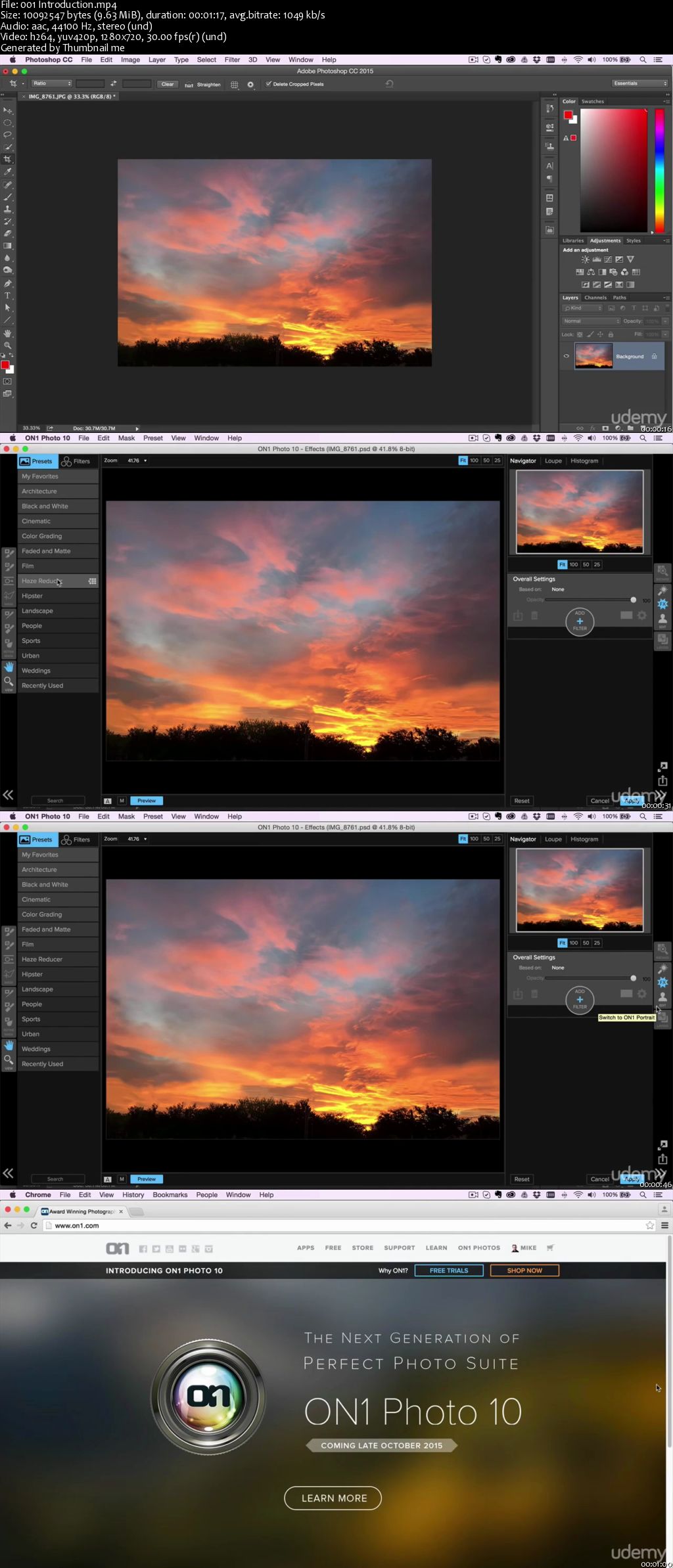673x1568 pixels.
Task: Expand the Doc size status bar arrow
Action: 137,428
